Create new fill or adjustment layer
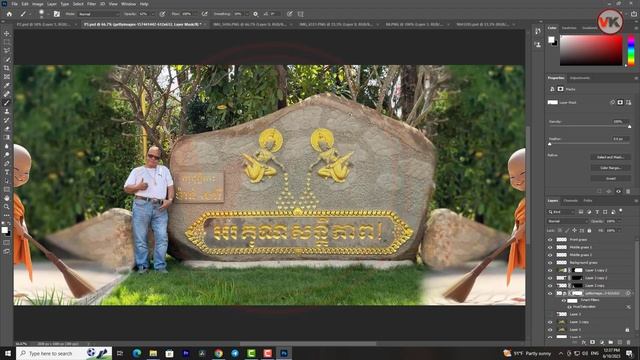The width and height of the screenshot is (640, 360). pyautogui.click(x=602, y=342)
